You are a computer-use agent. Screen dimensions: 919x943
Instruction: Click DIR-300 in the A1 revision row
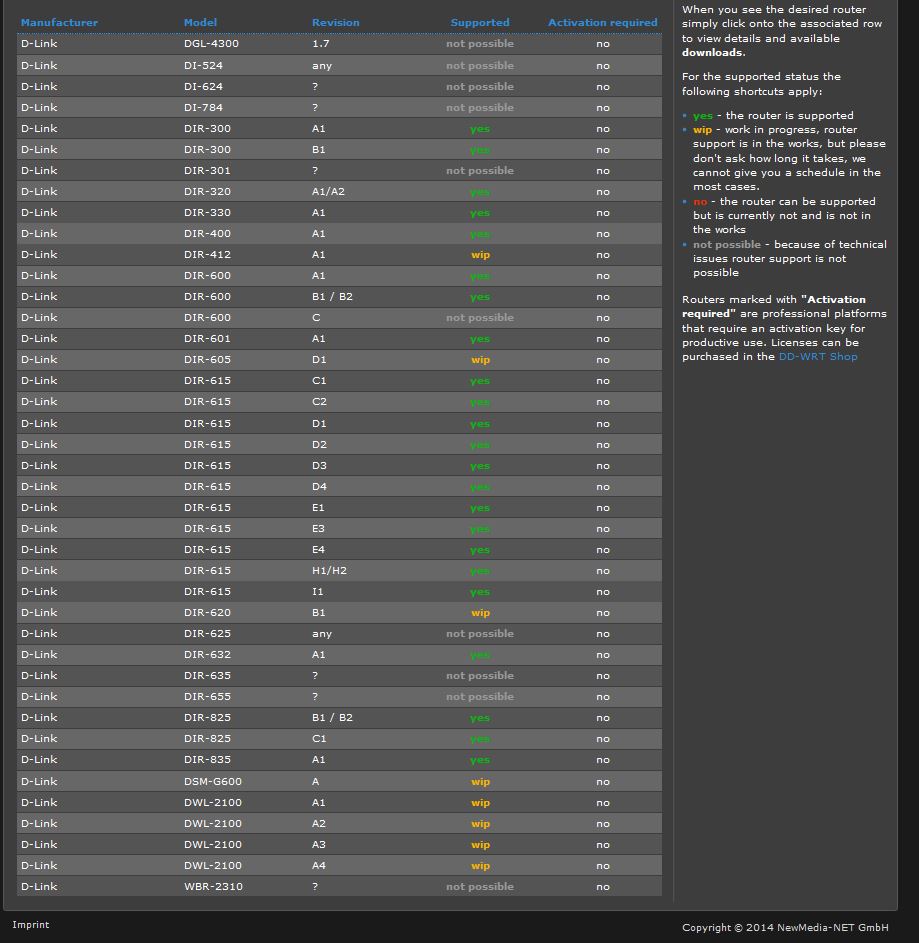click(x=207, y=129)
